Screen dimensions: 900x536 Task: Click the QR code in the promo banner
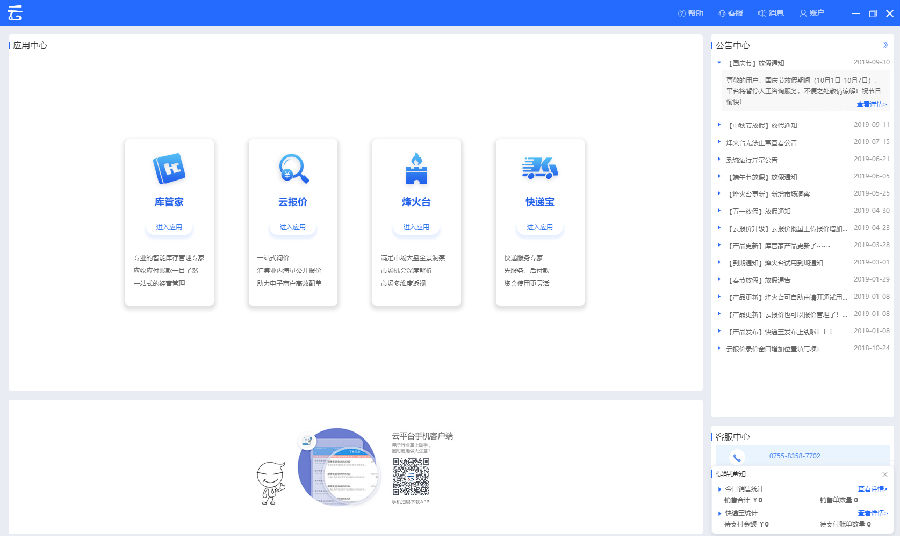pos(410,476)
